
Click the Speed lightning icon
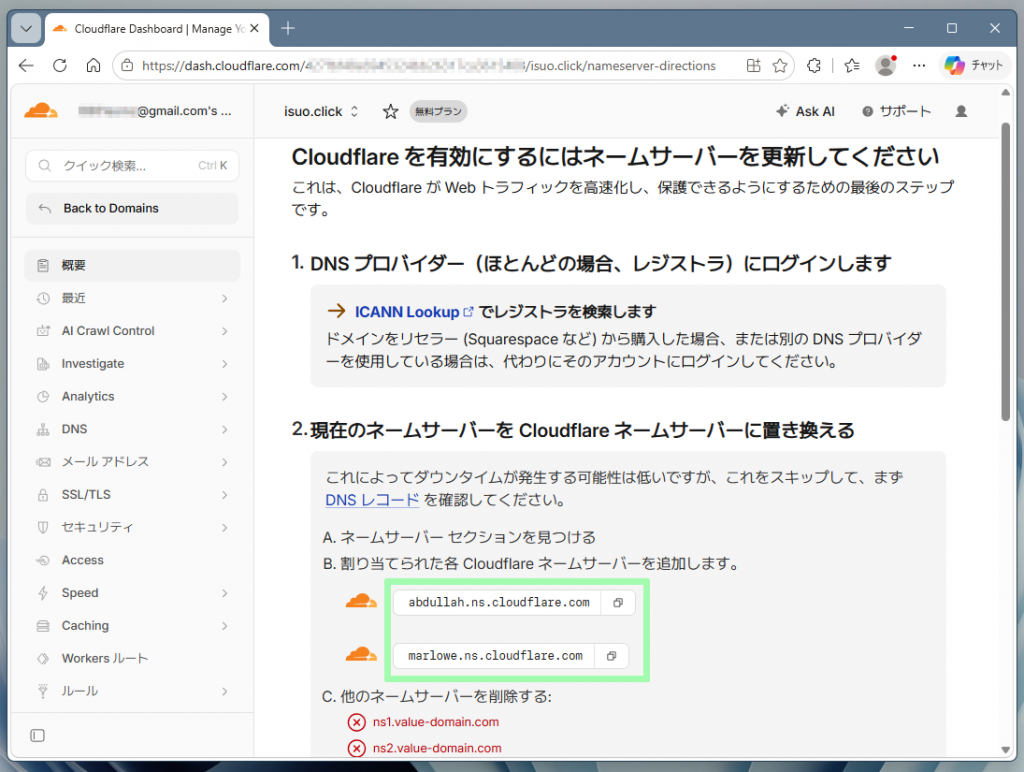pyautogui.click(x=43, y=593)
